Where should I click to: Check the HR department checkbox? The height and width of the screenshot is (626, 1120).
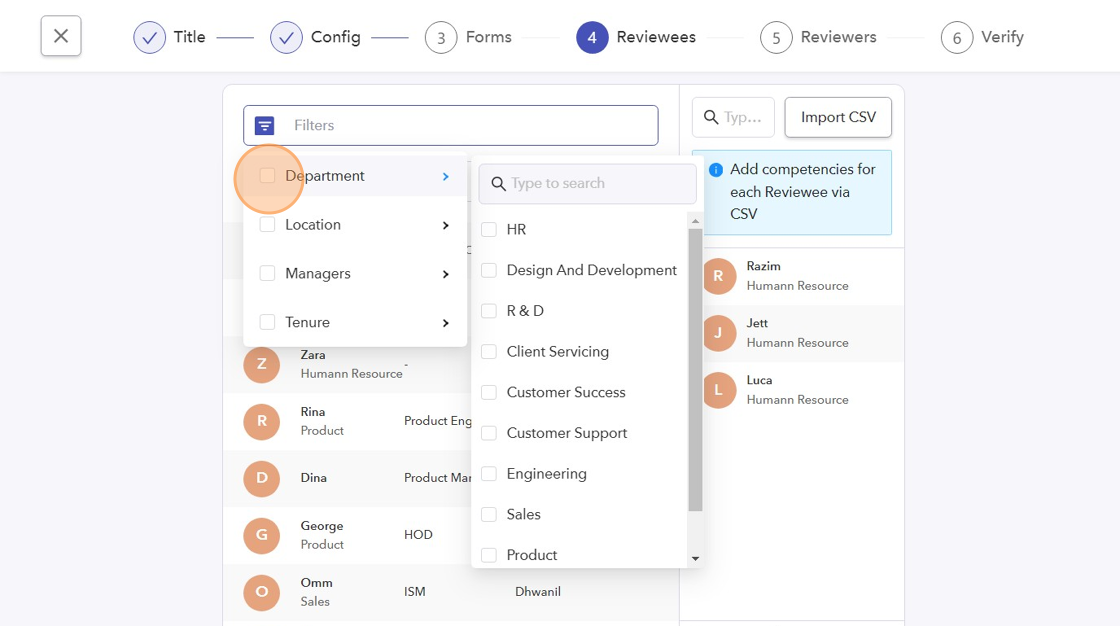(x=489, y=230)
